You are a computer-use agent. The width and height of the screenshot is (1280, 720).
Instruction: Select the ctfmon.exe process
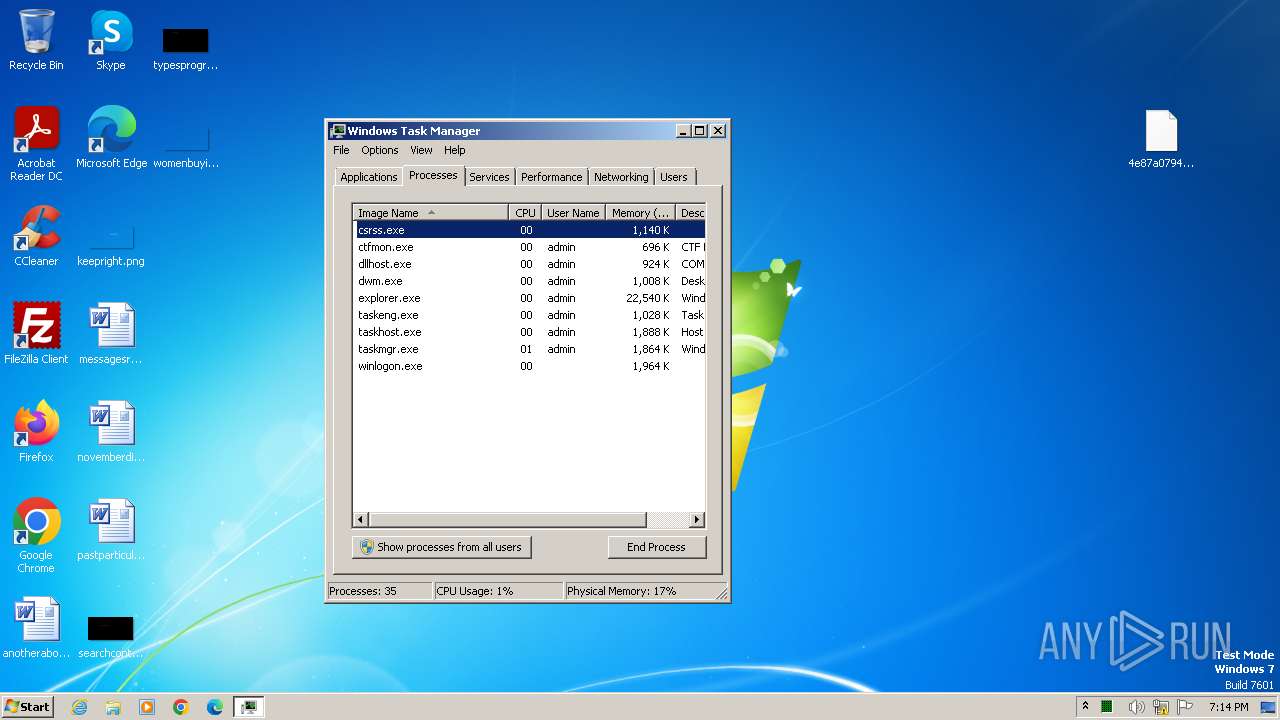pos(529,247)
